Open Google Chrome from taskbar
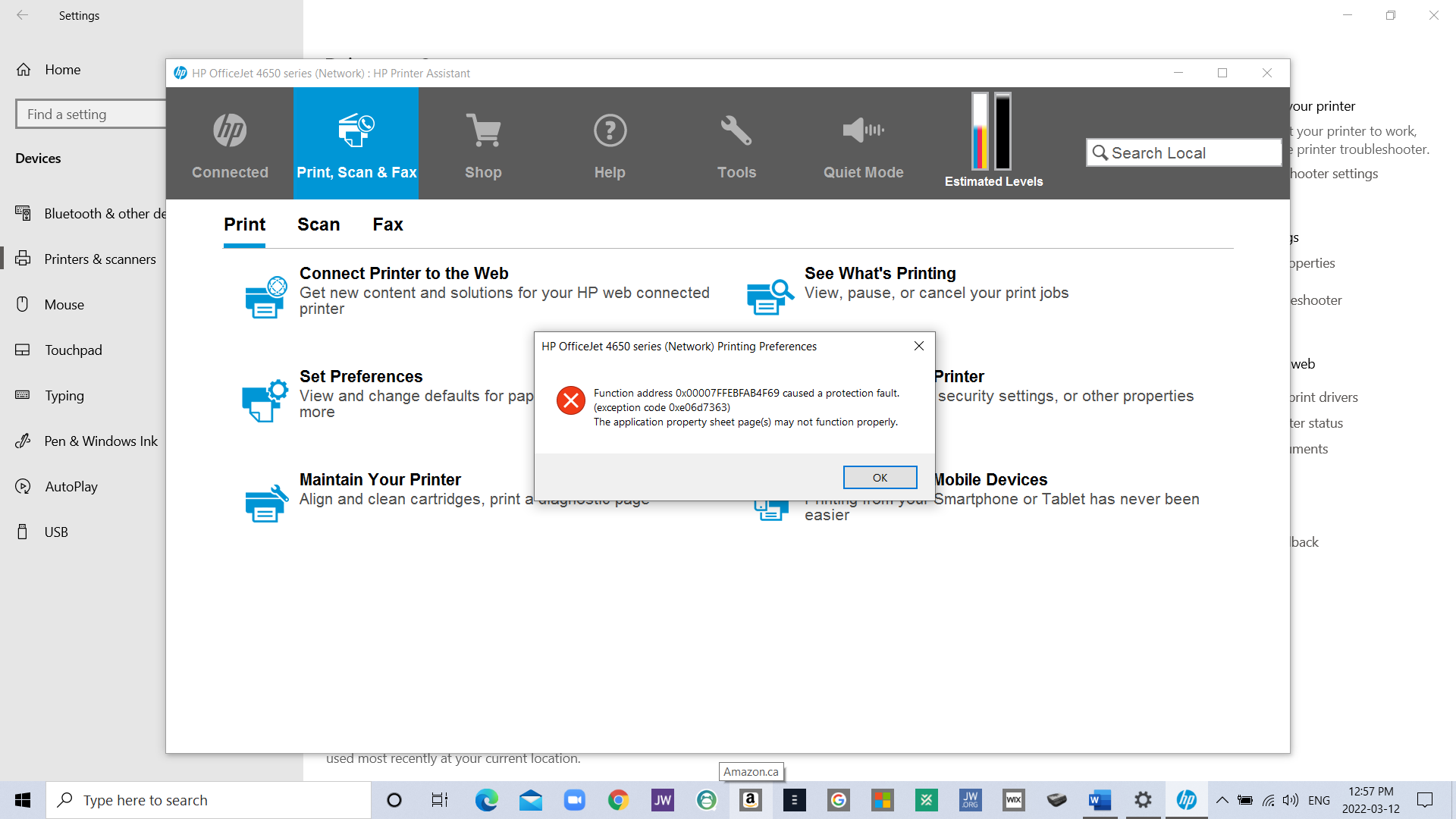This screenshot has width=1456, height=819. [618, 800]
